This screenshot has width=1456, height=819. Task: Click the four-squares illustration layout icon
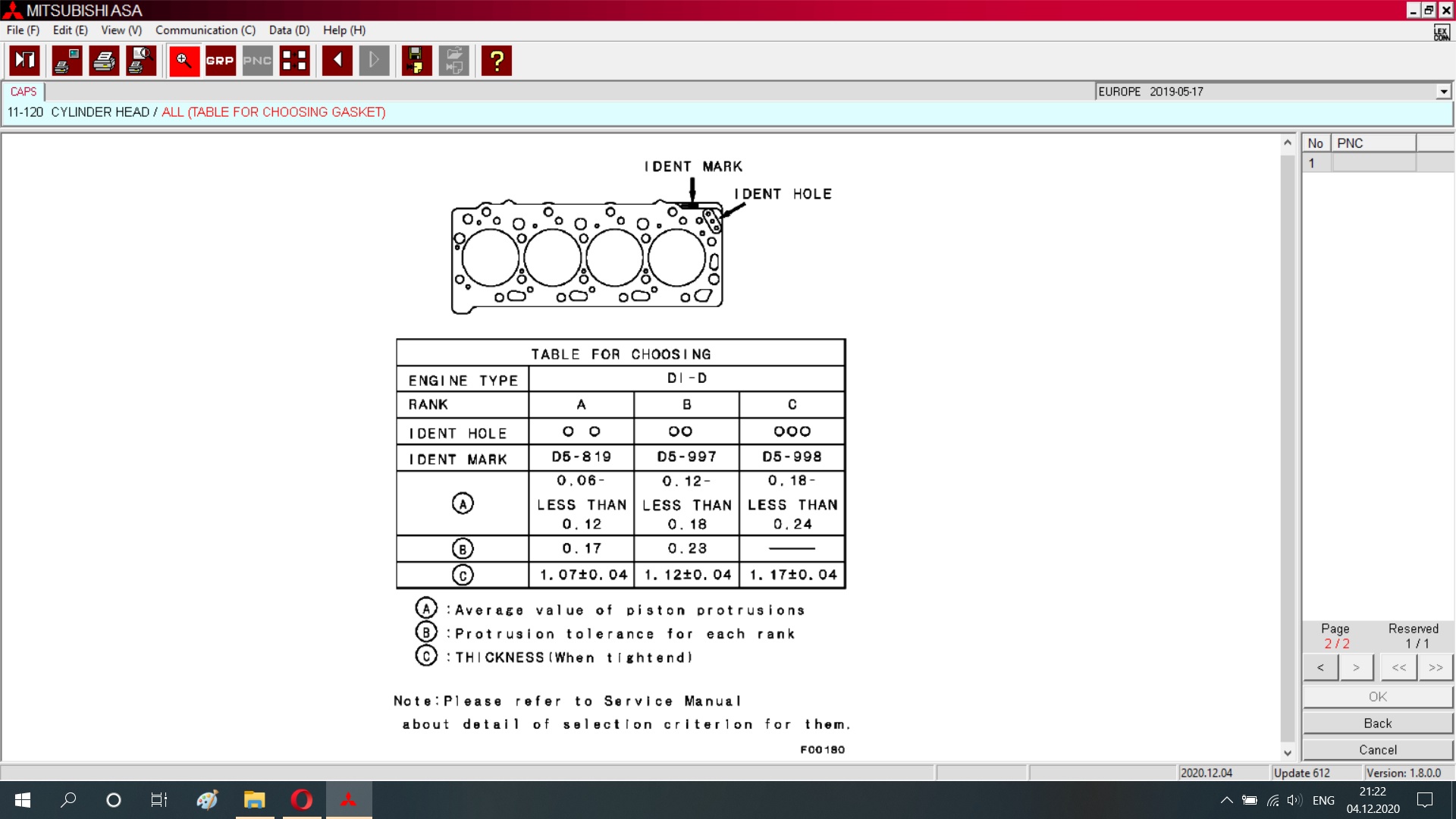pyautogui.click(x=294, y=61)
